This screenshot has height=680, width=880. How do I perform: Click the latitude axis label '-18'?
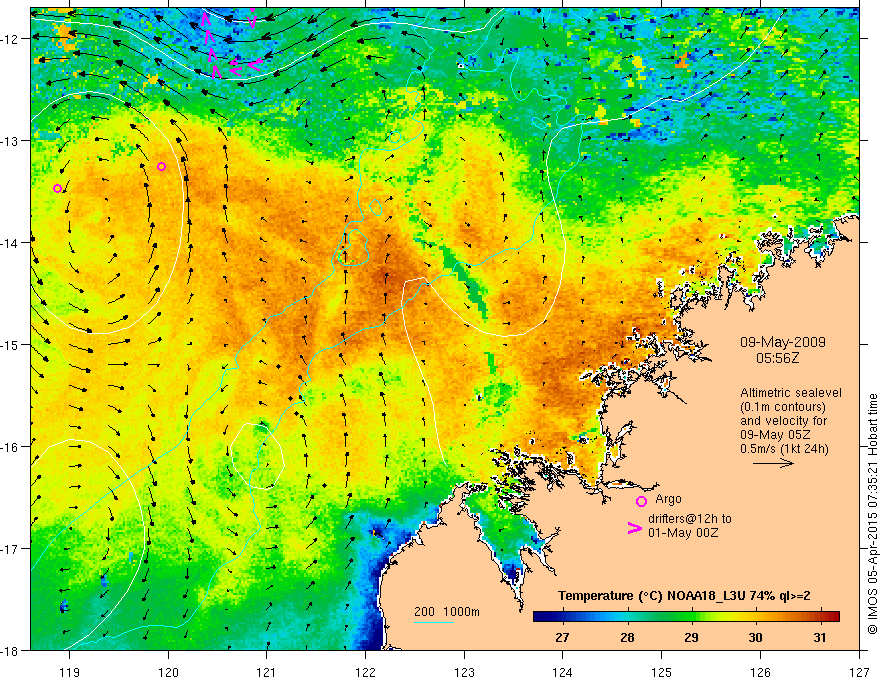tap(11, 650)
